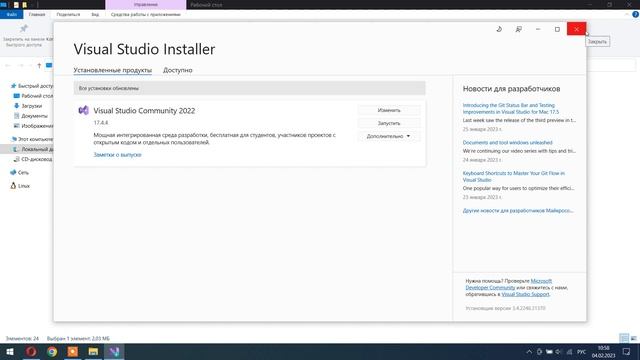The image size is (640, 360).
Task: Minimize the Visual Studio Installer window
Action: (538, 29)
